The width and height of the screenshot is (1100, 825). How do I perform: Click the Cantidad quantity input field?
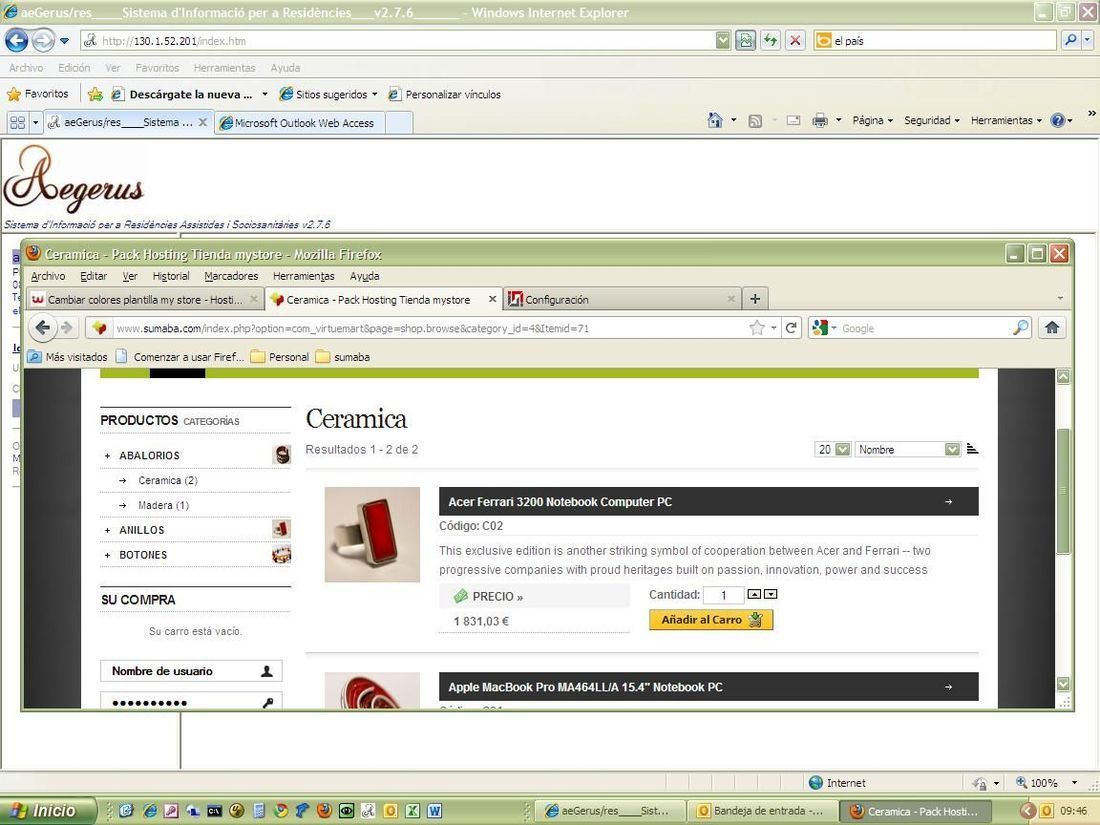[723, 595]
